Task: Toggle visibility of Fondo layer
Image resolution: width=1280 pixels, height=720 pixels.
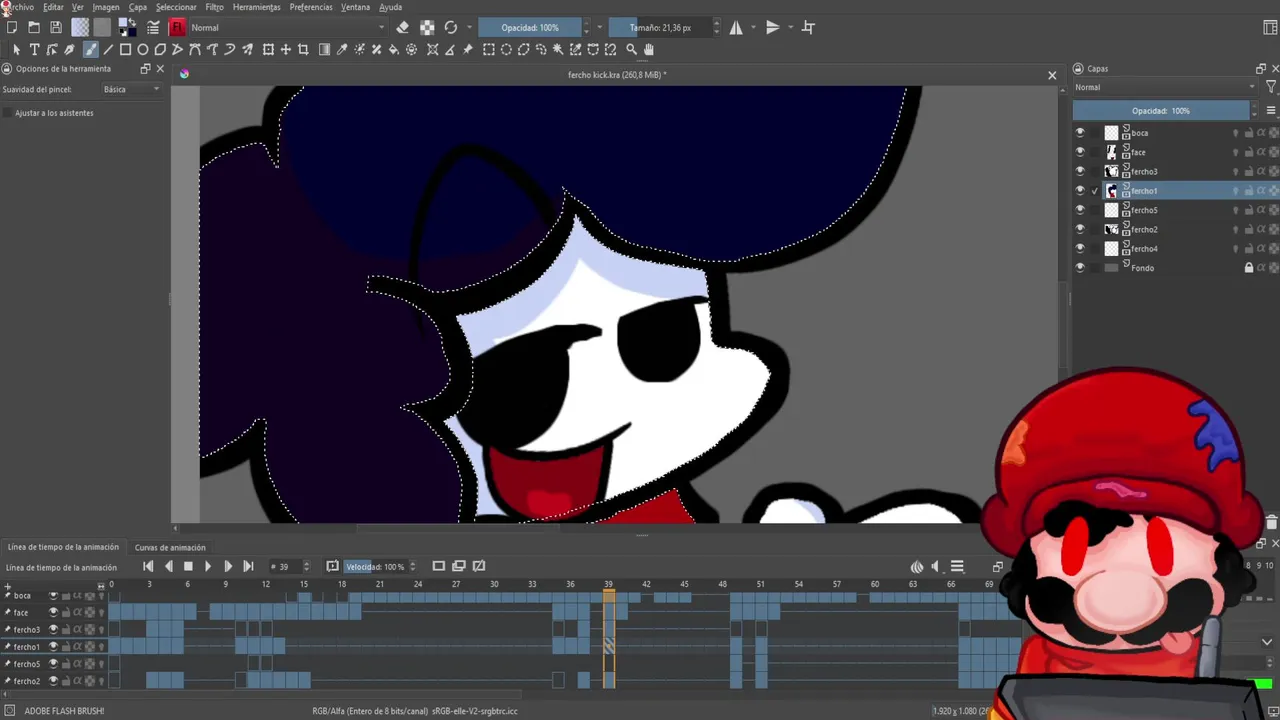Action: tap(1079, 268)
